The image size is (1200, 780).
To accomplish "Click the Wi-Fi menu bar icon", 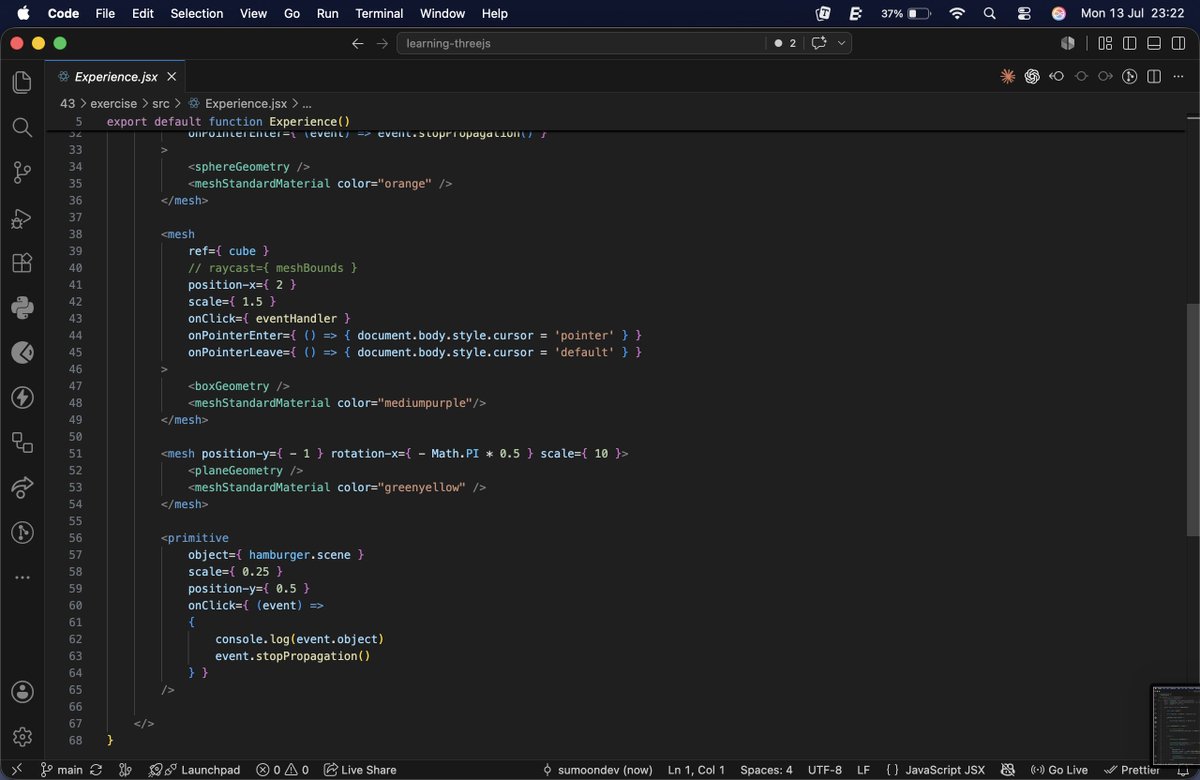I will (957, 13).
